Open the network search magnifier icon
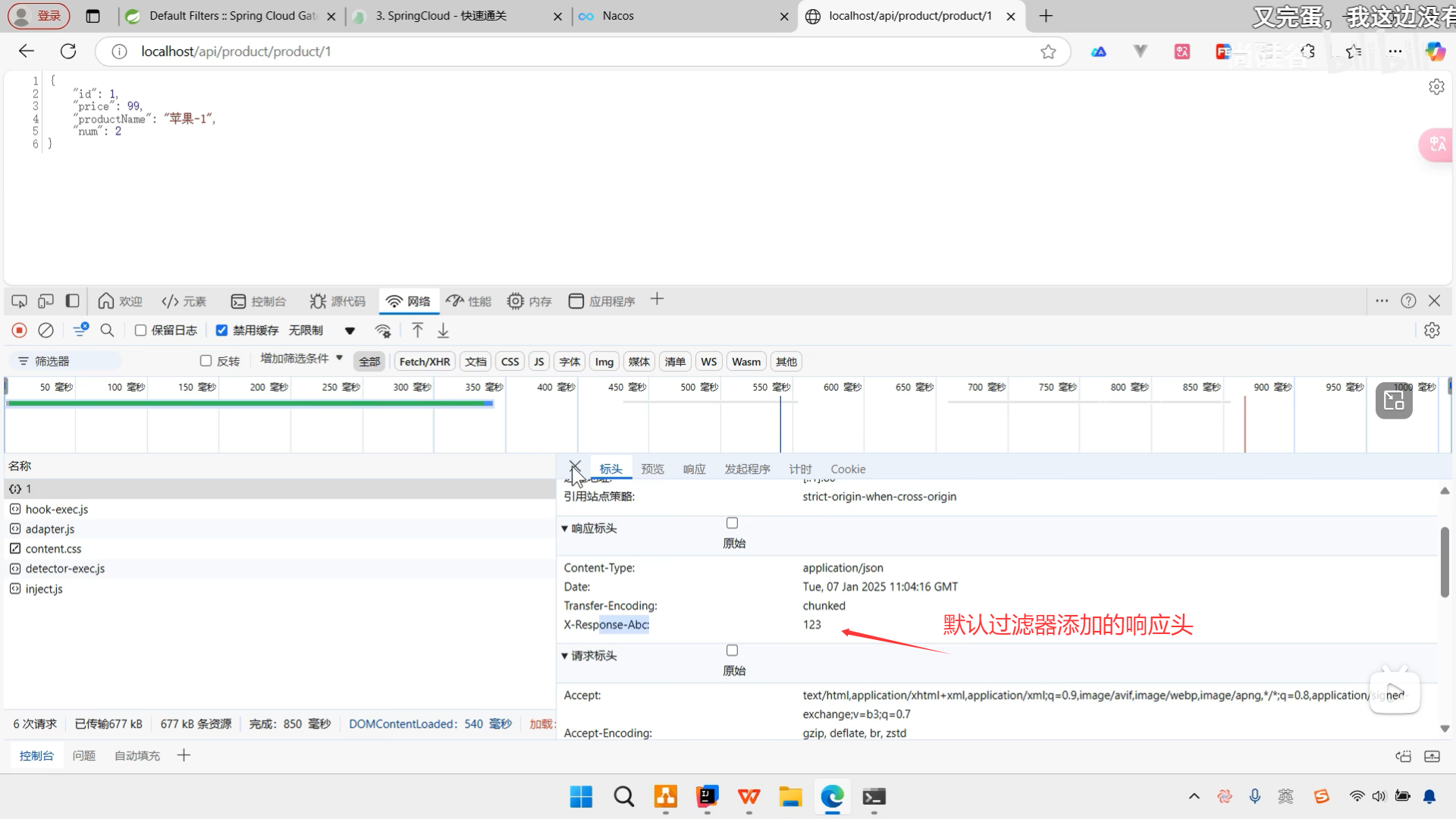 (107, 331)
